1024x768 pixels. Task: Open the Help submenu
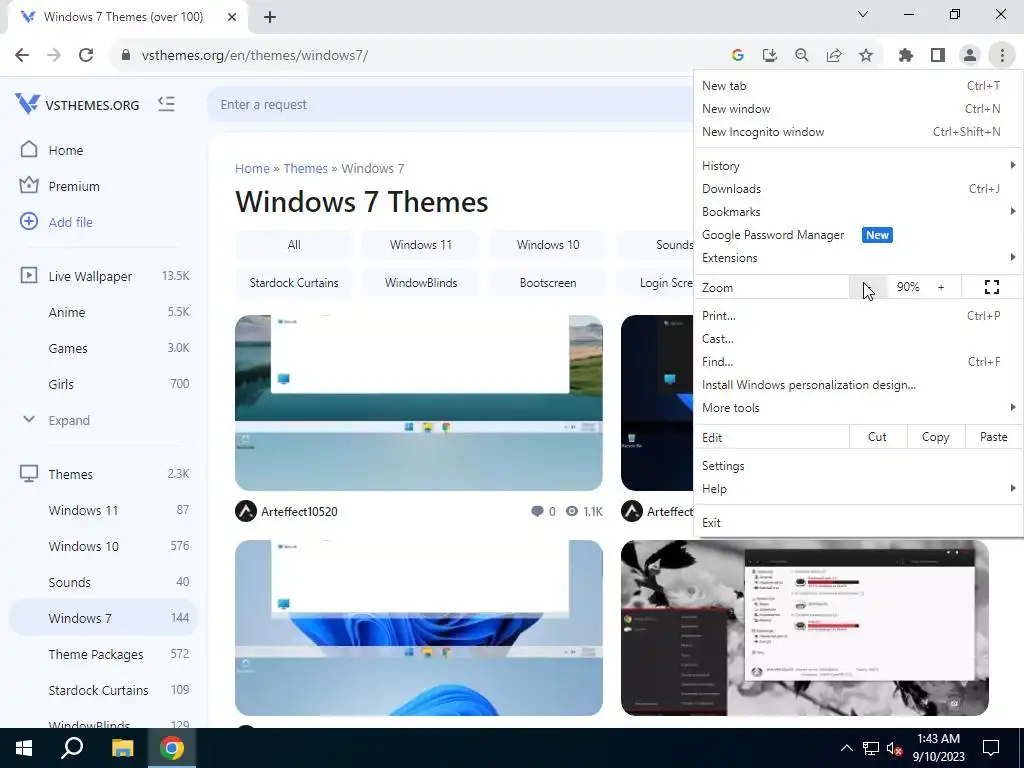(x=858, y=488)
